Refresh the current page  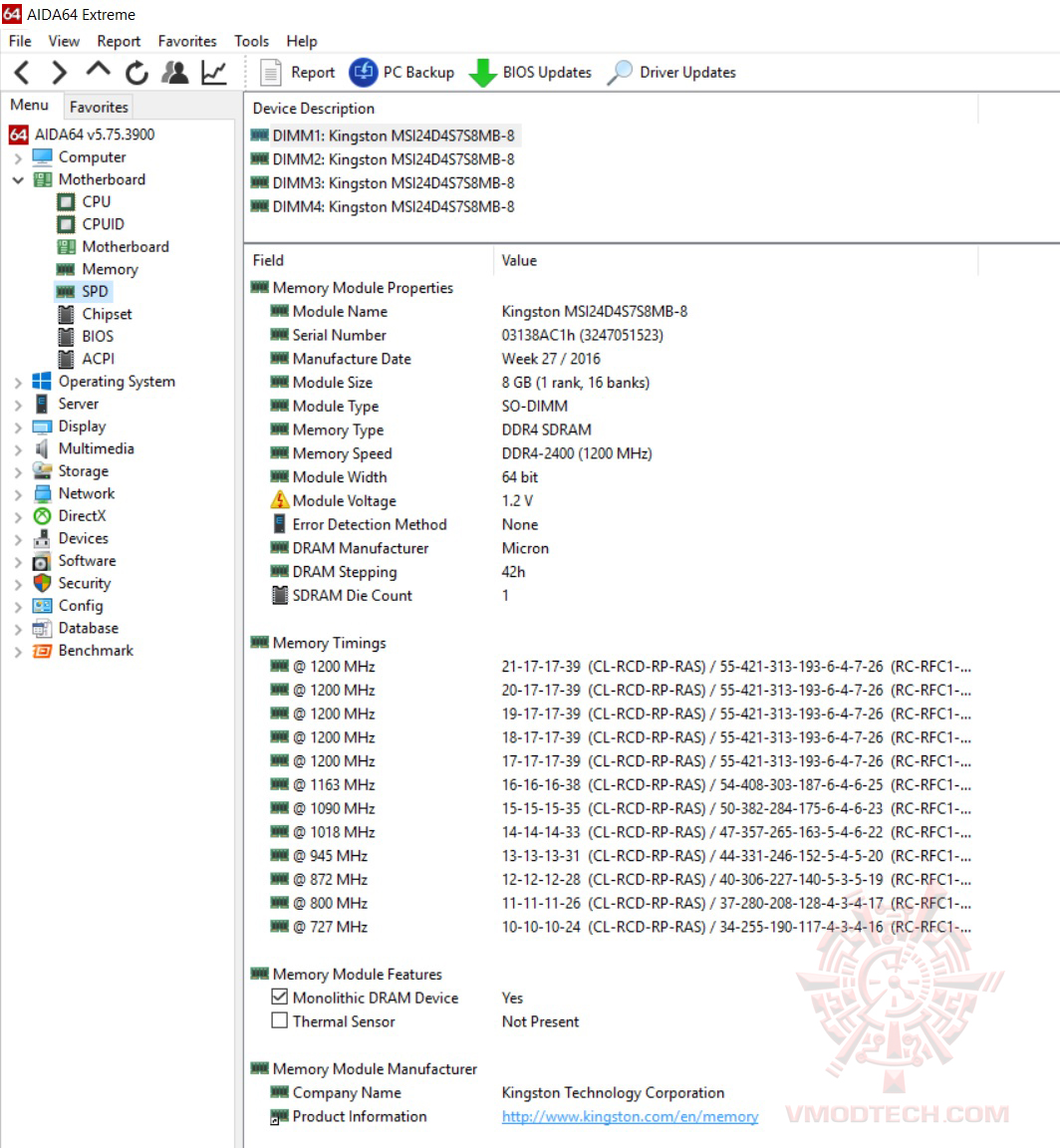coord(135,72)
